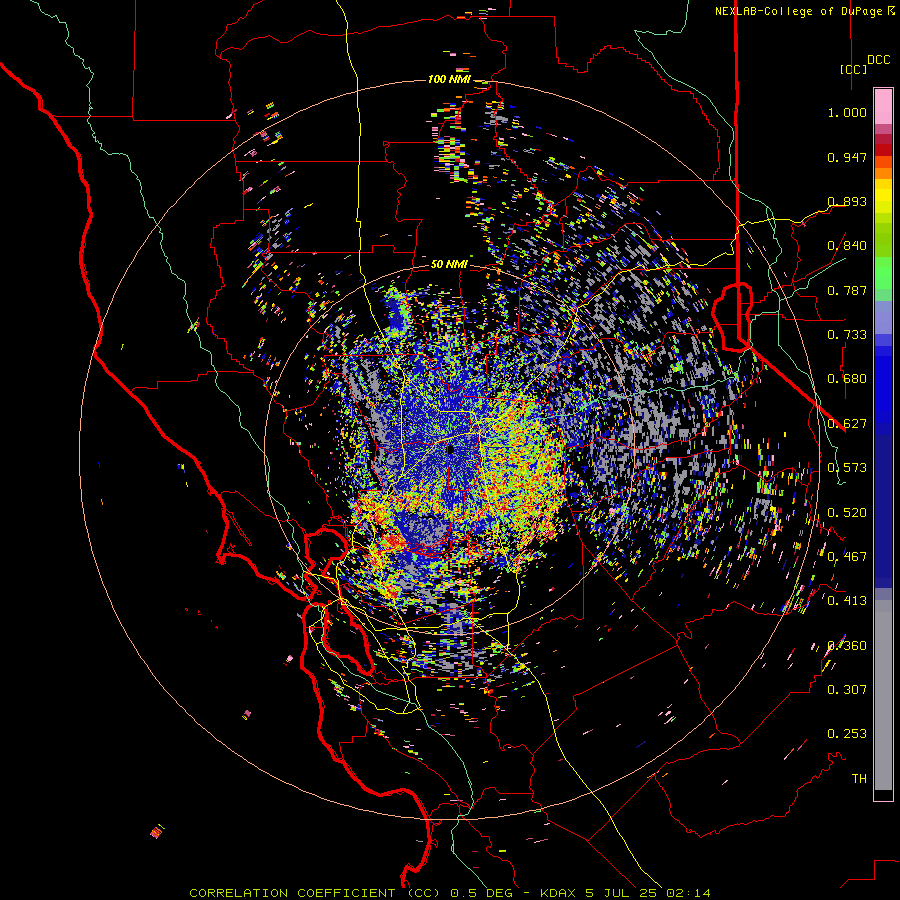Image resolution: width=900 pixels, height=900 pixels.
Task: Click the 1.000 value on the color scale
Action: 847,112
